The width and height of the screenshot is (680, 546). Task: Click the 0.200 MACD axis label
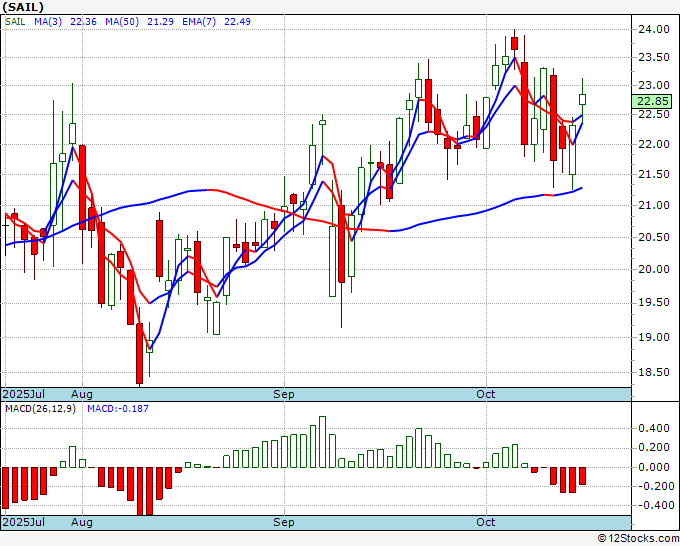point(654,448)
